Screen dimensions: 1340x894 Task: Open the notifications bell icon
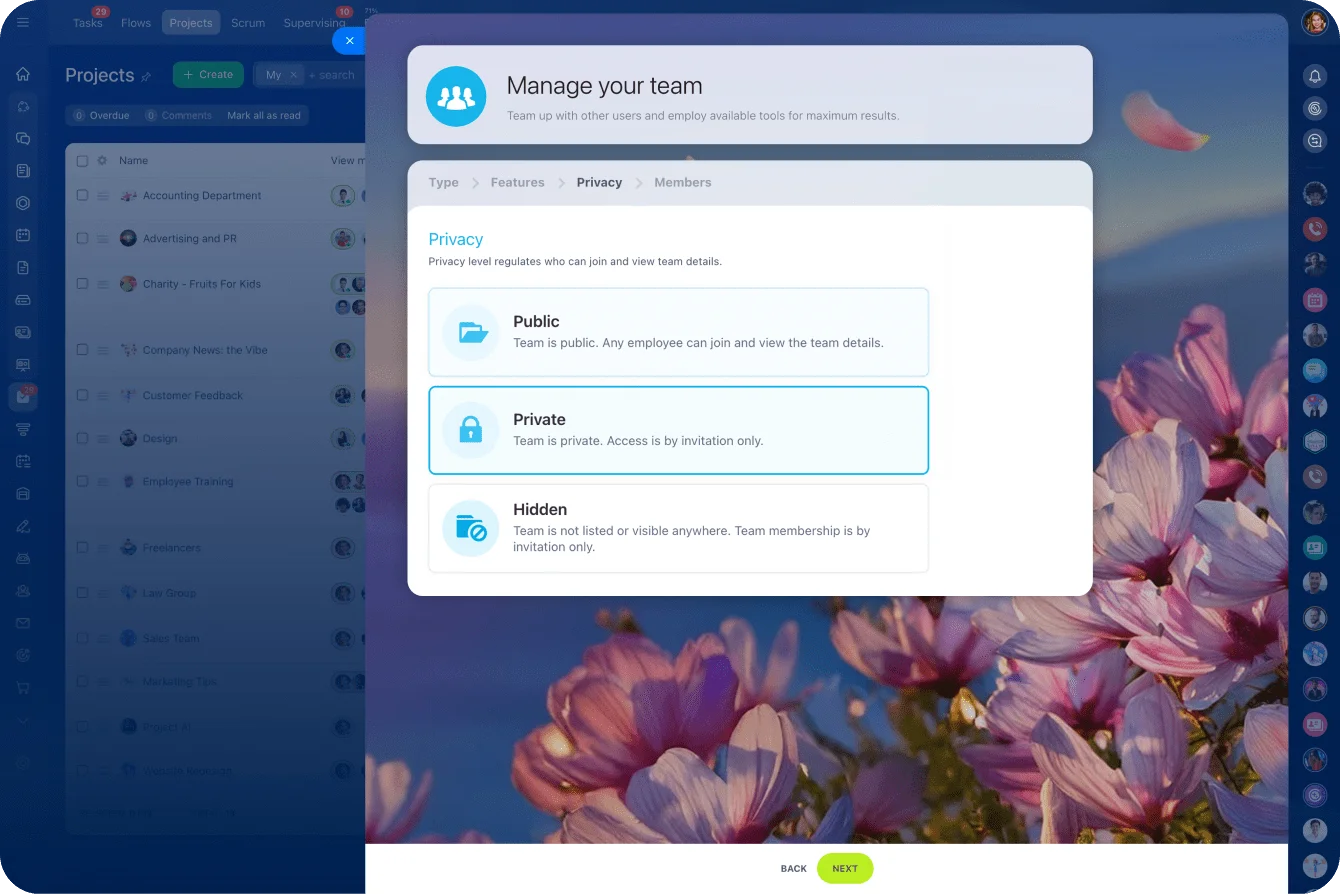tap(1315, 75)
